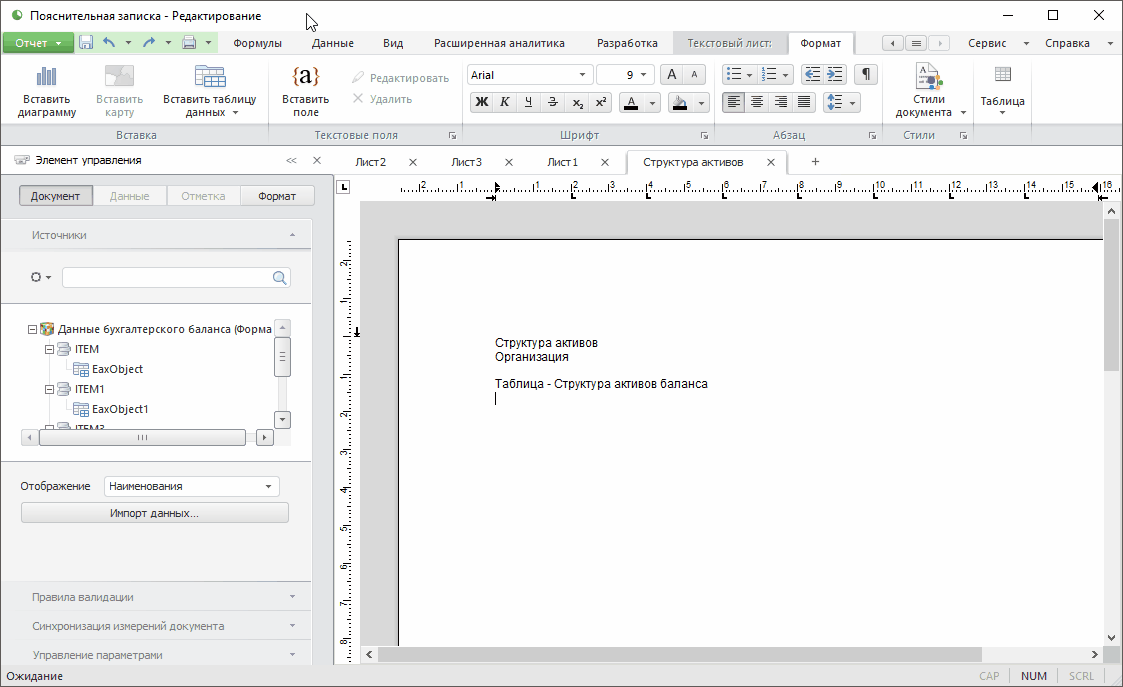The image size is (1123, 687).
Task: Open the Формулы ribbon tab
Action: (x=257, y=43)
